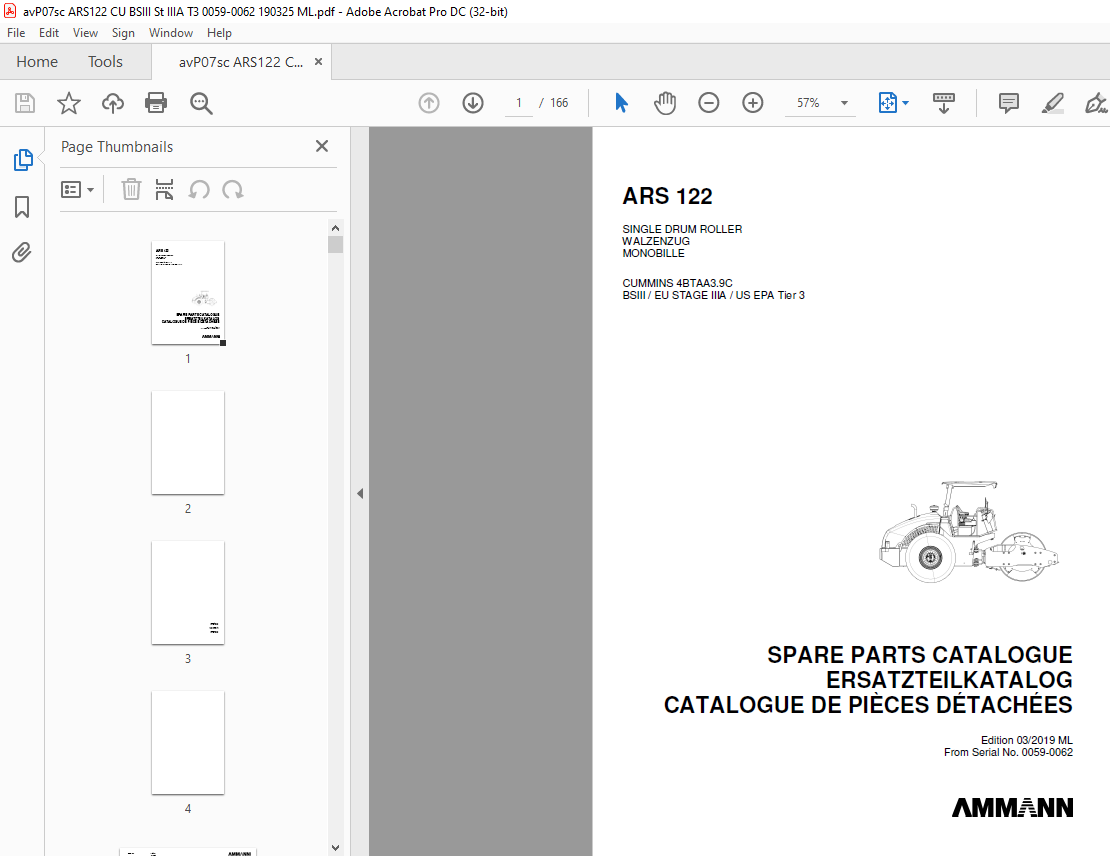Click the page break icon in the thumbnails toolbar

pos(164,190)
